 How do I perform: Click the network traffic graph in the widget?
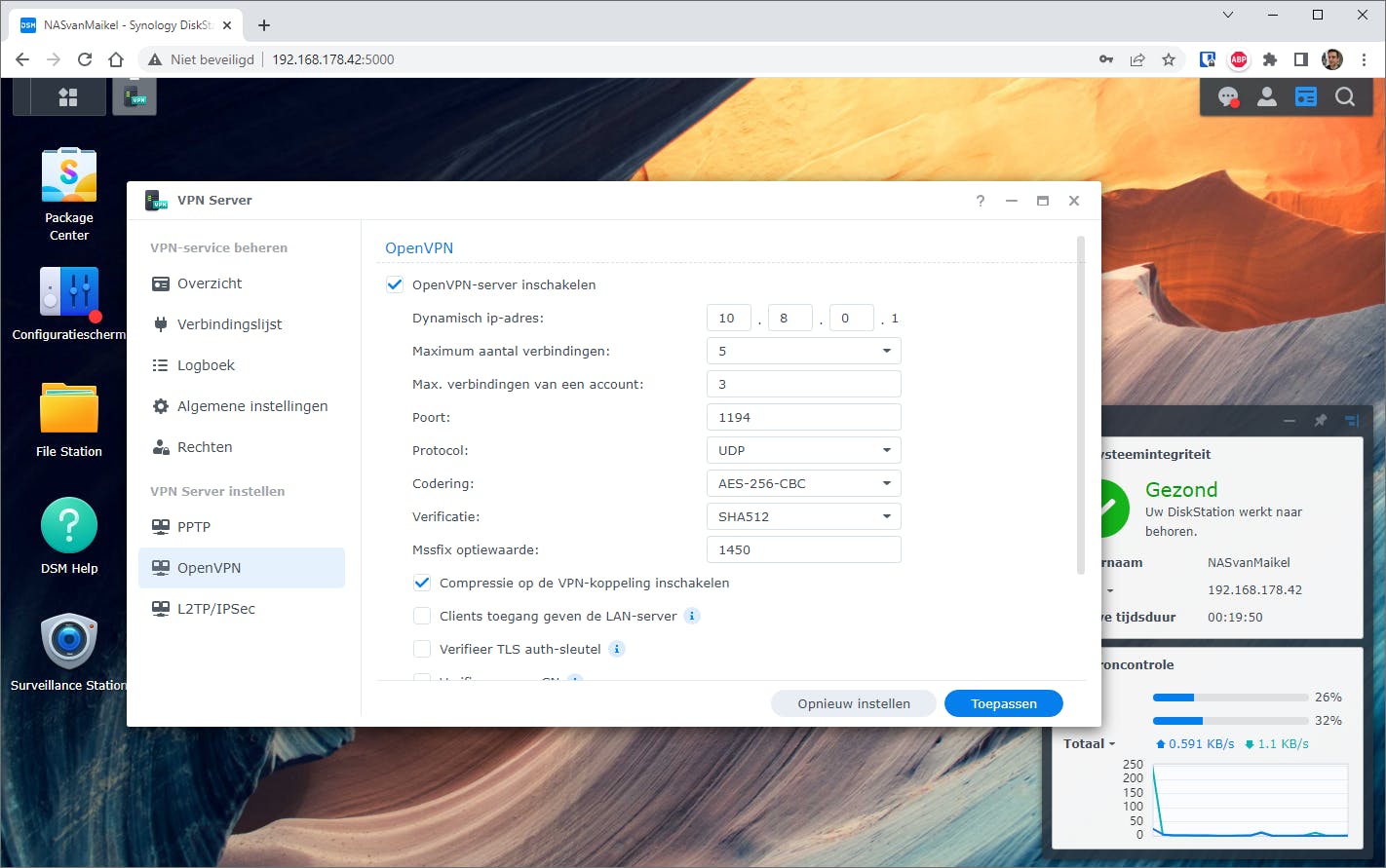(x=1251, y=799)
